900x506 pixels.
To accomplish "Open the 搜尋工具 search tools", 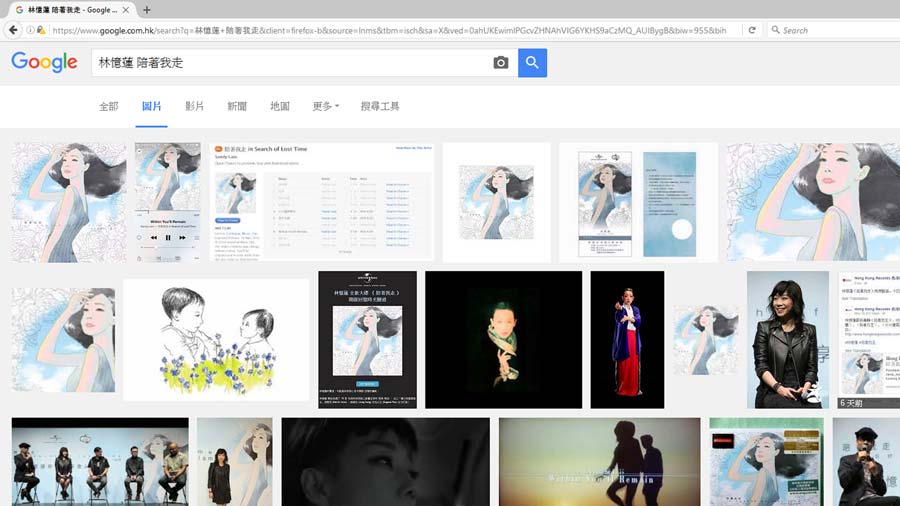I will (x=380, y=106).
